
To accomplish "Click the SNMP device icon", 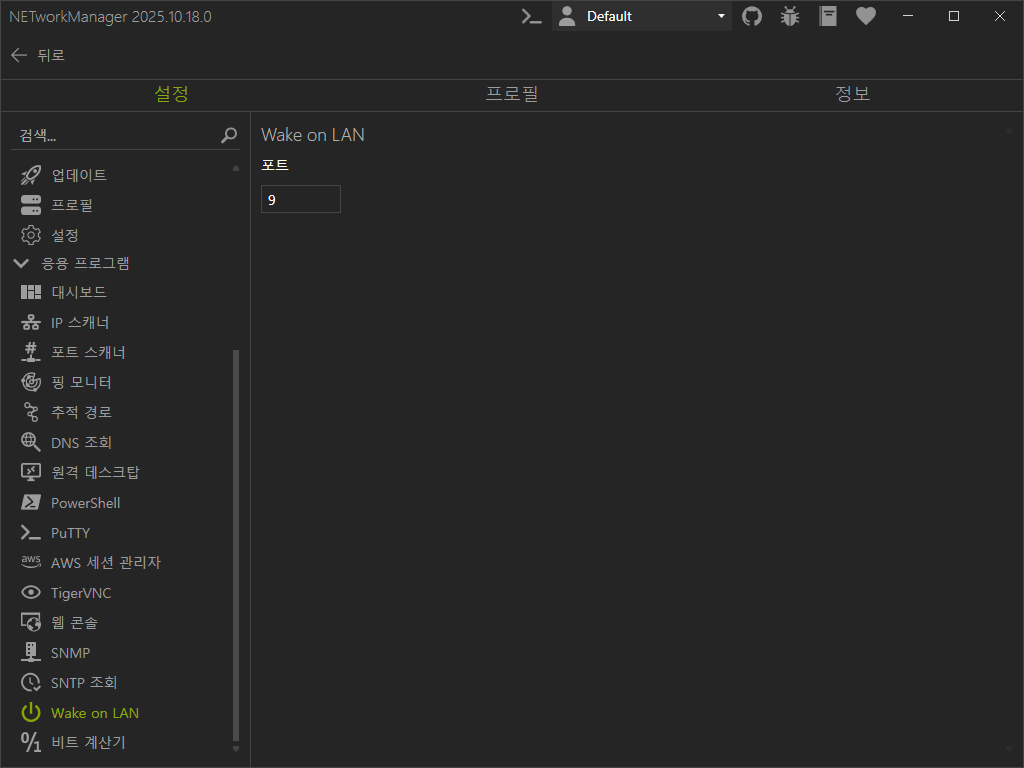I will pos(31,652).
